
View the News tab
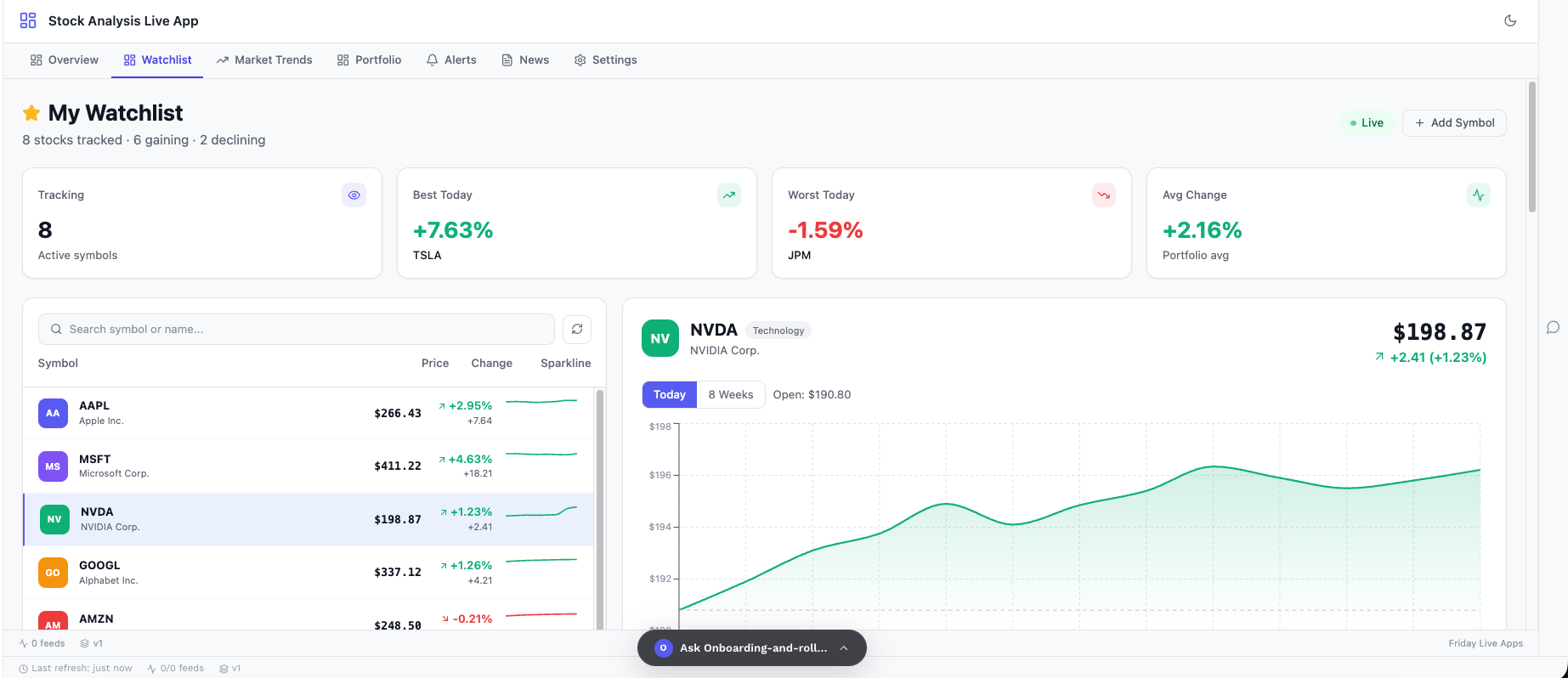click(525, 59)
